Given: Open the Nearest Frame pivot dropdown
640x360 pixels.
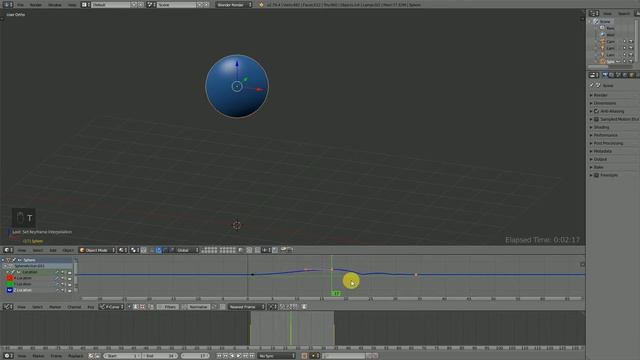Looking at the screenshot, I should tap(246, 307).
